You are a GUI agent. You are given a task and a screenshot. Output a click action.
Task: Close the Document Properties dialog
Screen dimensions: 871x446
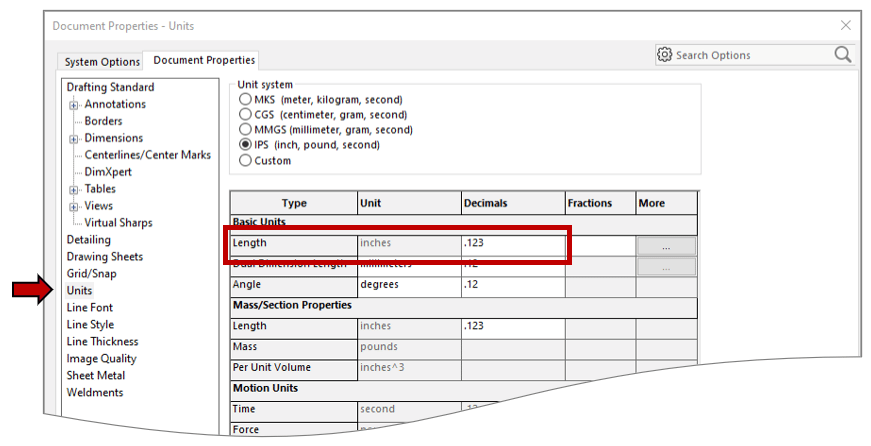846,25
